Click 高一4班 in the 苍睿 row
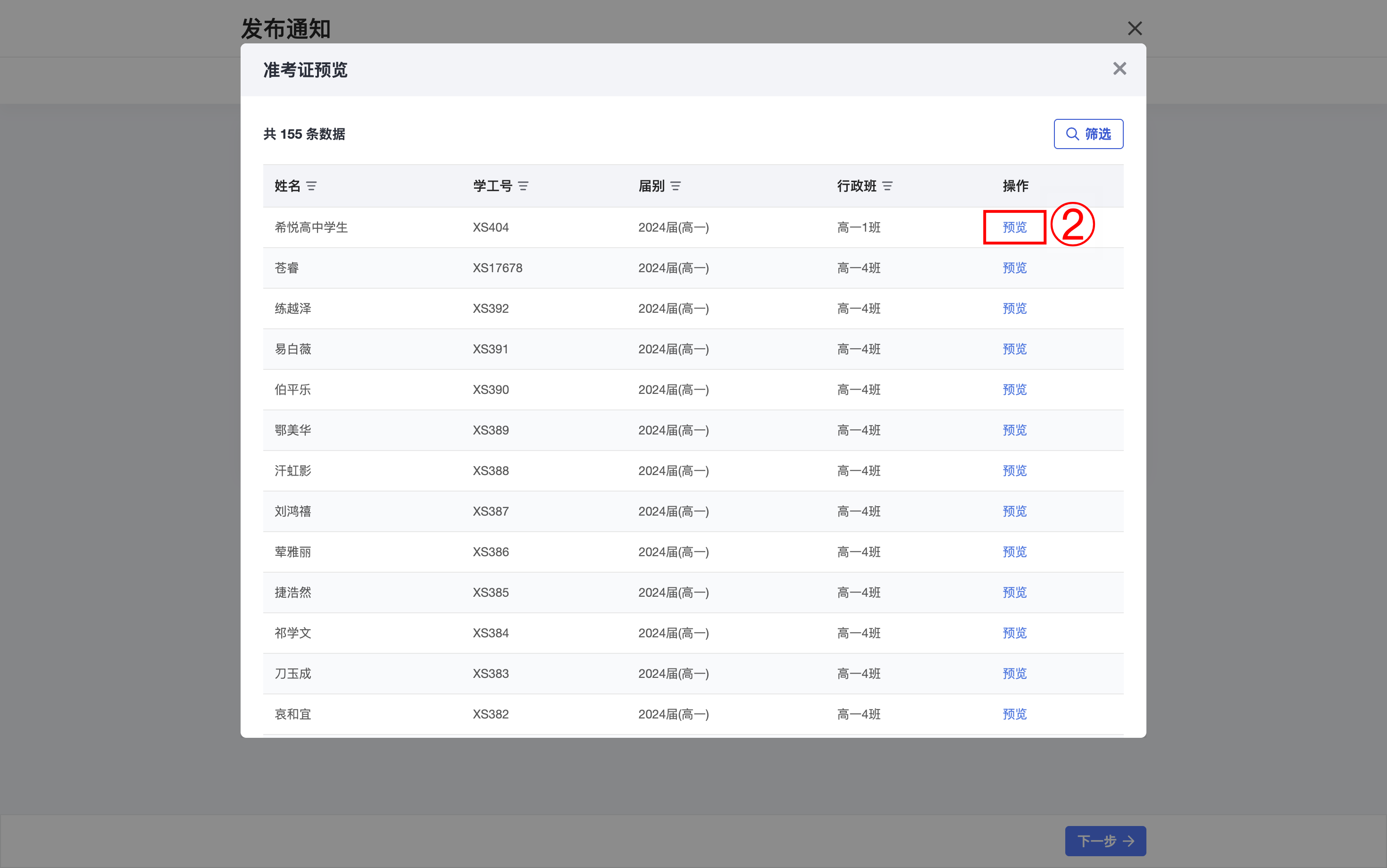This screenshot has height=868, width=1387. pyautogui.click(x=859, y=268)
